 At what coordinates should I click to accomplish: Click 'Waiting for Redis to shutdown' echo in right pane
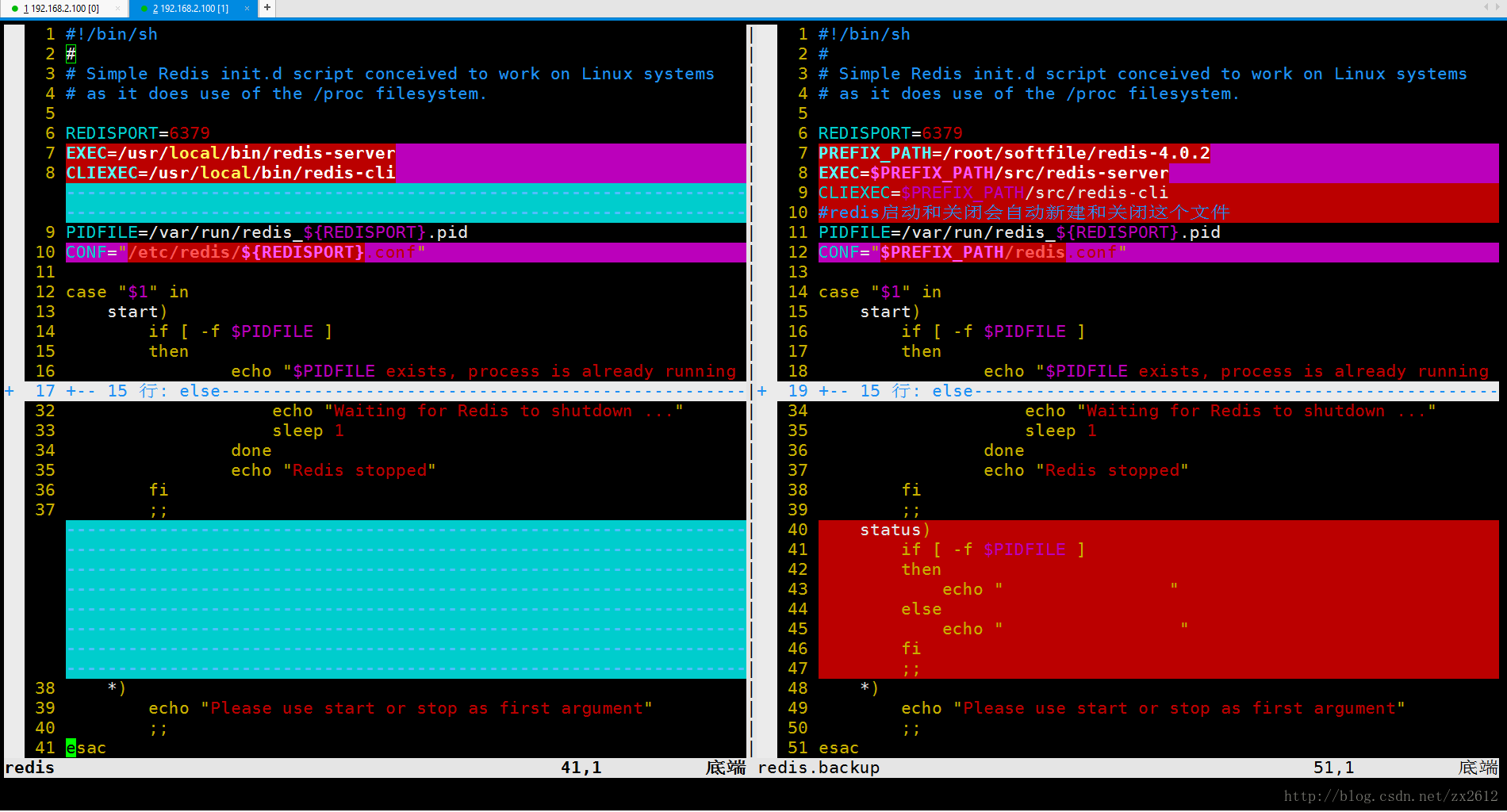click(x=1231, y=411)
